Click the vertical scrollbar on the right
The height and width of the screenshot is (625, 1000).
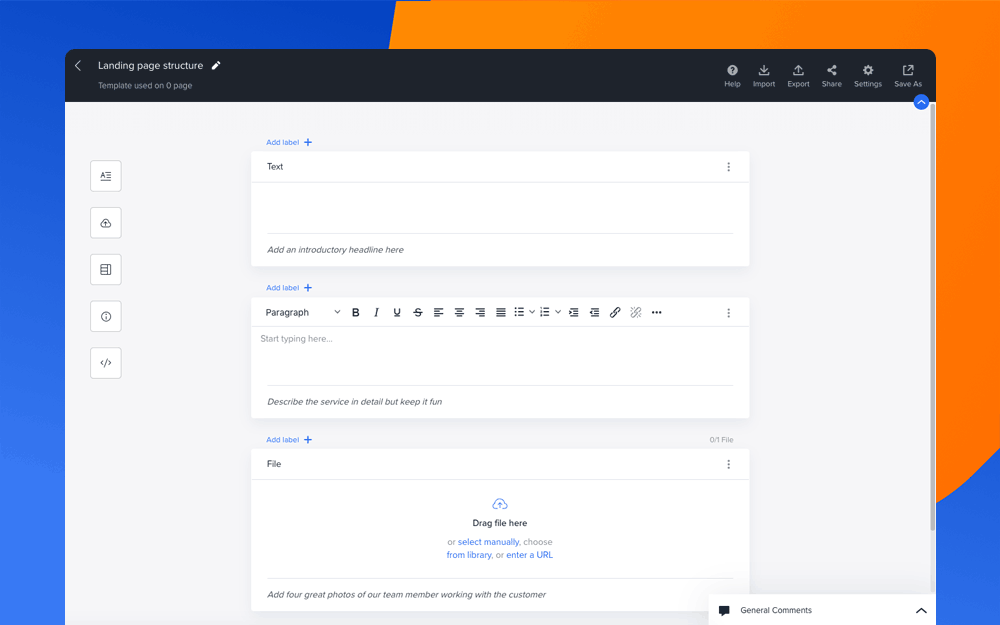pos(932,317)
